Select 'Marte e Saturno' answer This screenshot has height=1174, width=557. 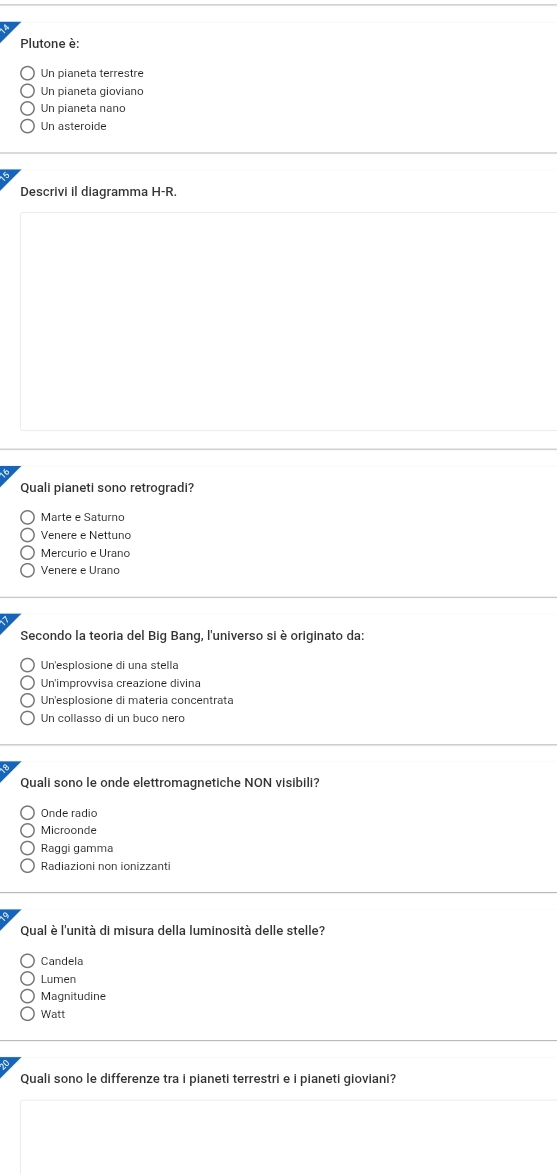pos(28,517)
